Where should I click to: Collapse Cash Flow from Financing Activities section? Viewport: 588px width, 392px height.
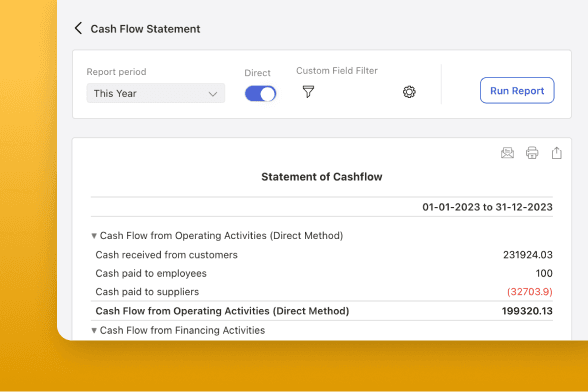click(94, 330)
